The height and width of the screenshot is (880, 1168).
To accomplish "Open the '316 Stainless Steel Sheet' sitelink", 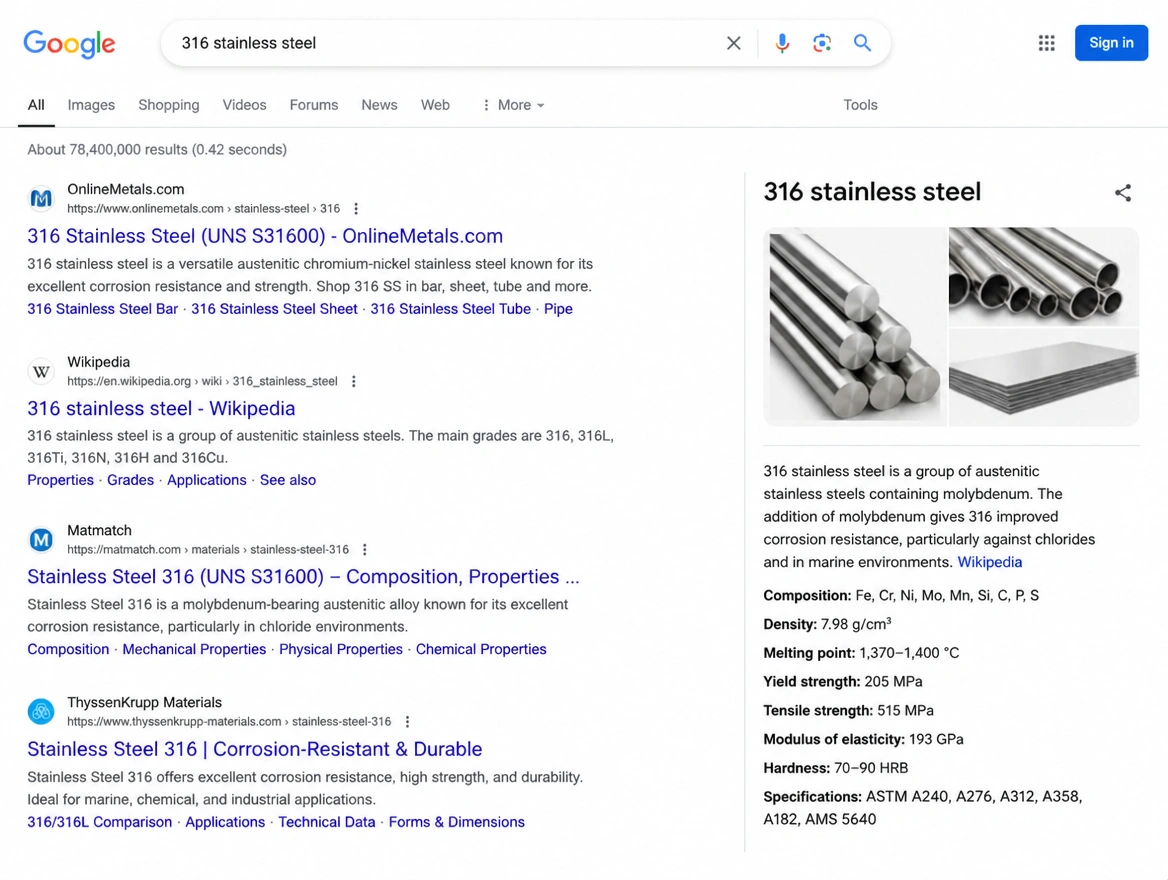I will [x=274, y=308].
